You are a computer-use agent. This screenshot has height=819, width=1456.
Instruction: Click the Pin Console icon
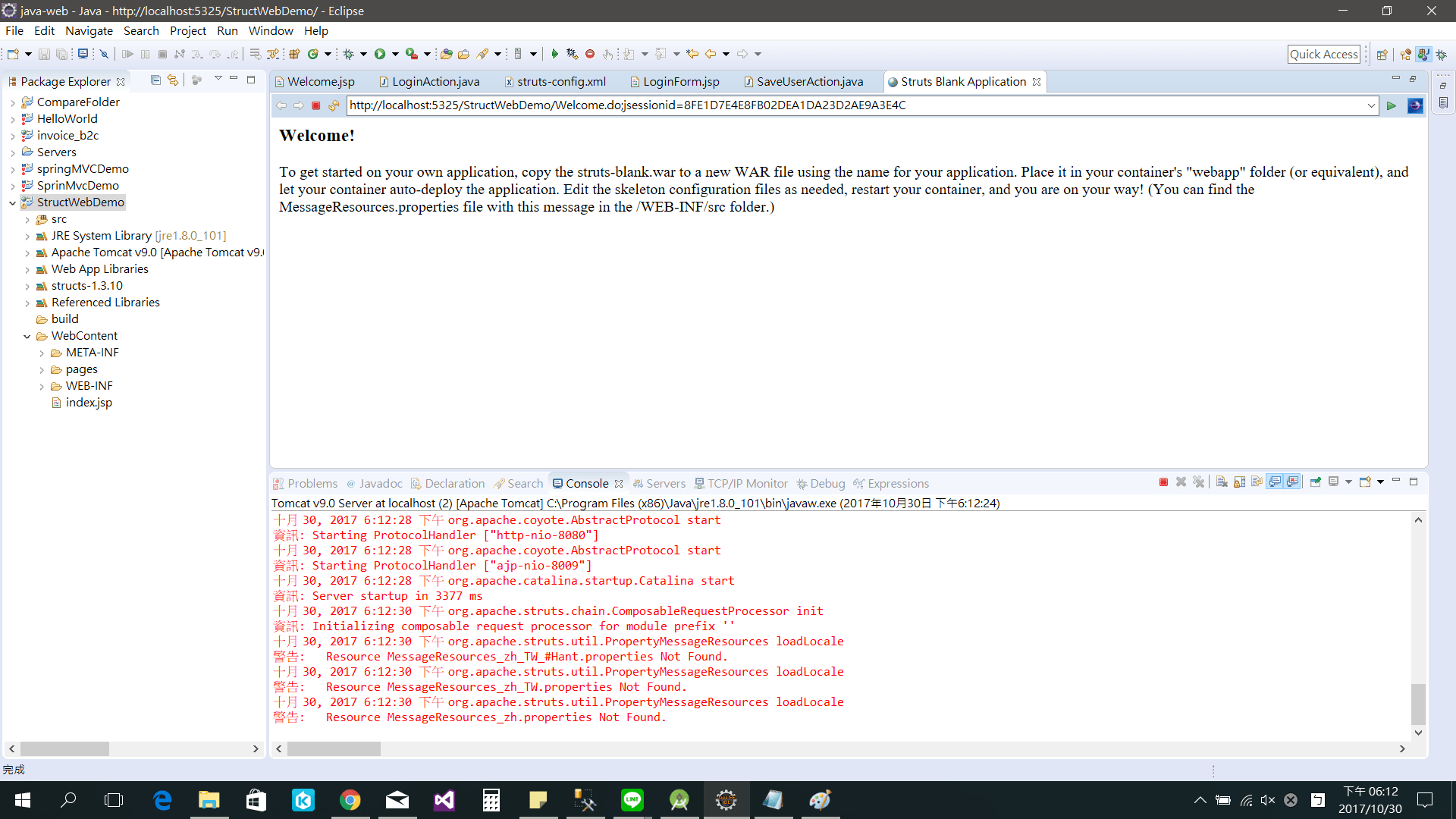[1315, 482]
